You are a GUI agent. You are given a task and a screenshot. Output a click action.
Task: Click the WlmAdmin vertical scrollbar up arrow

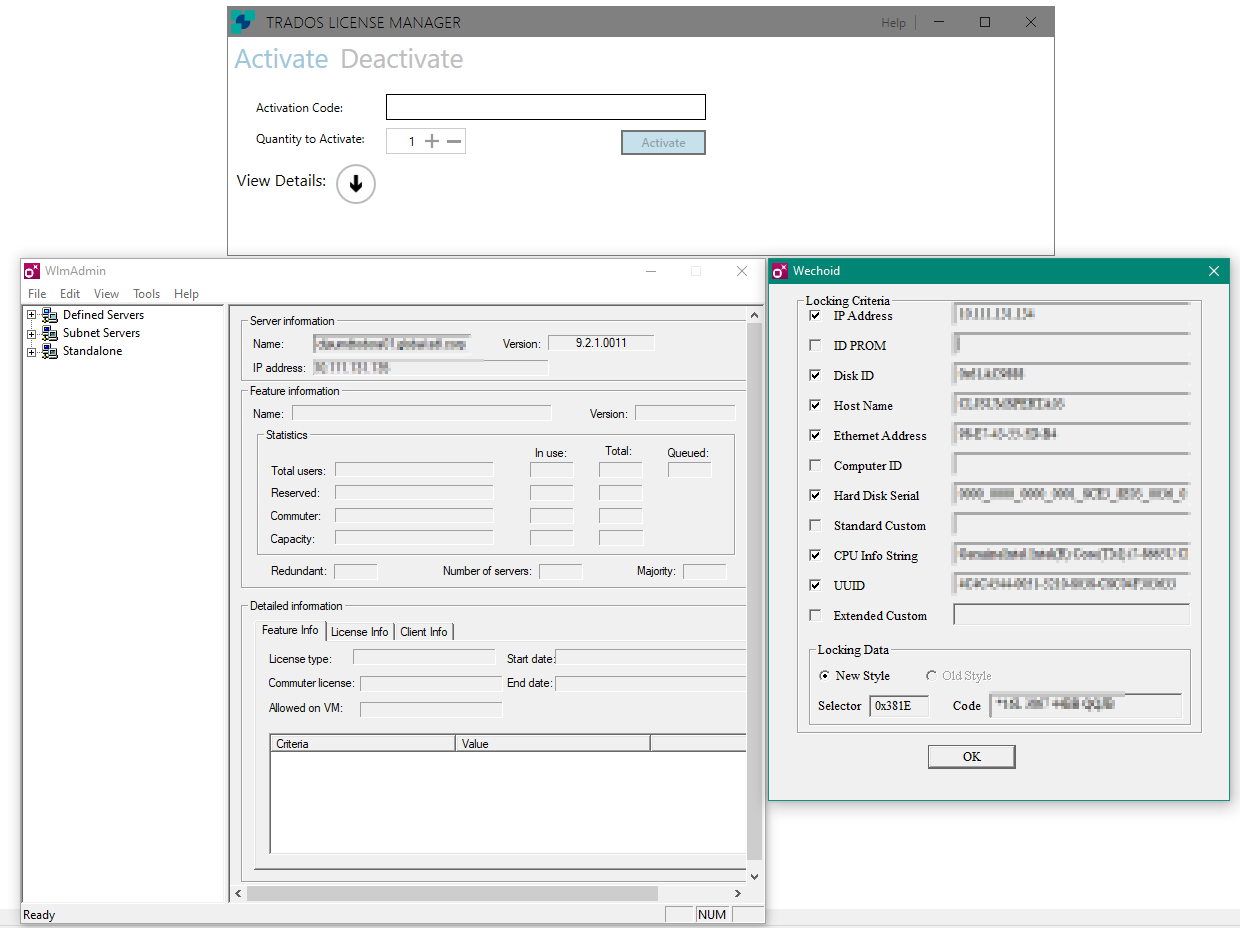[x=755, y=315]
